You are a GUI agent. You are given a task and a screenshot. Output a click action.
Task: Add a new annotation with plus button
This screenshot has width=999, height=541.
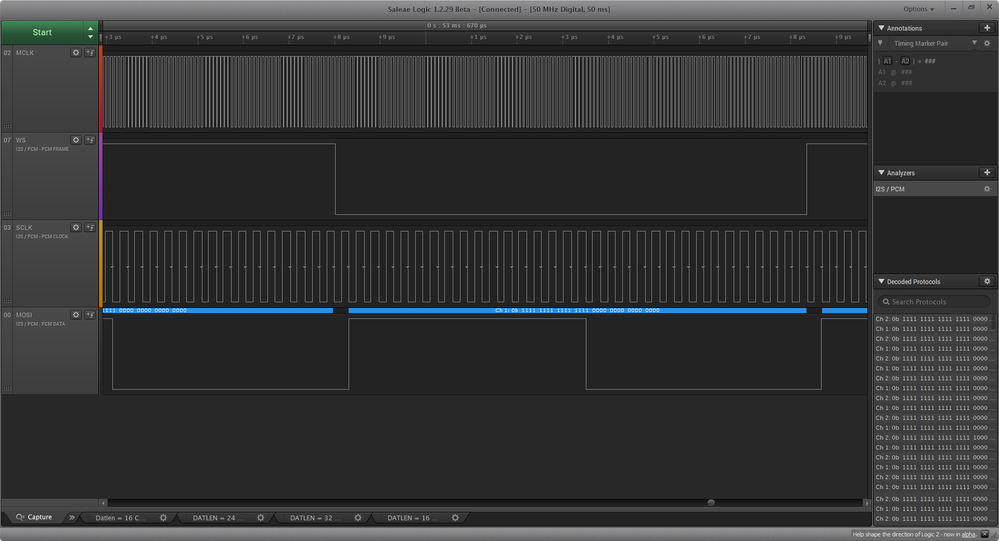[x=987, y=28]
